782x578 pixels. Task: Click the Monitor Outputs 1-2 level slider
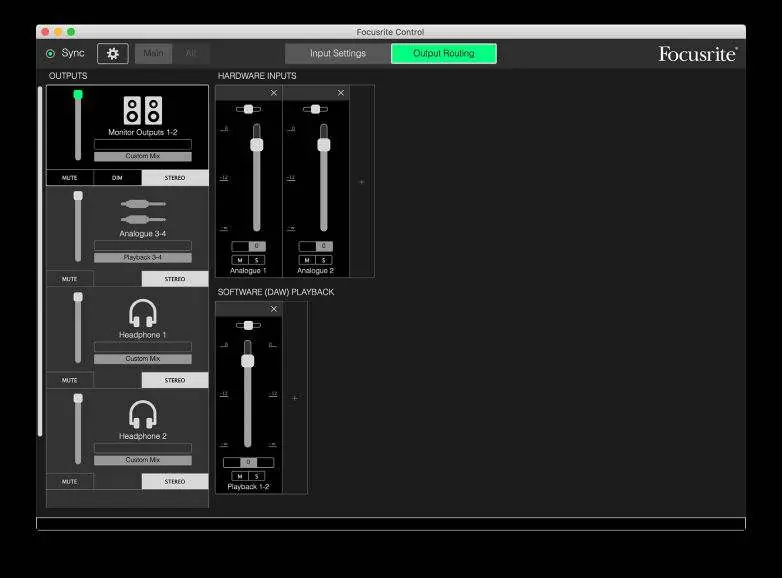pyautogui.click(x=78, y=125)
